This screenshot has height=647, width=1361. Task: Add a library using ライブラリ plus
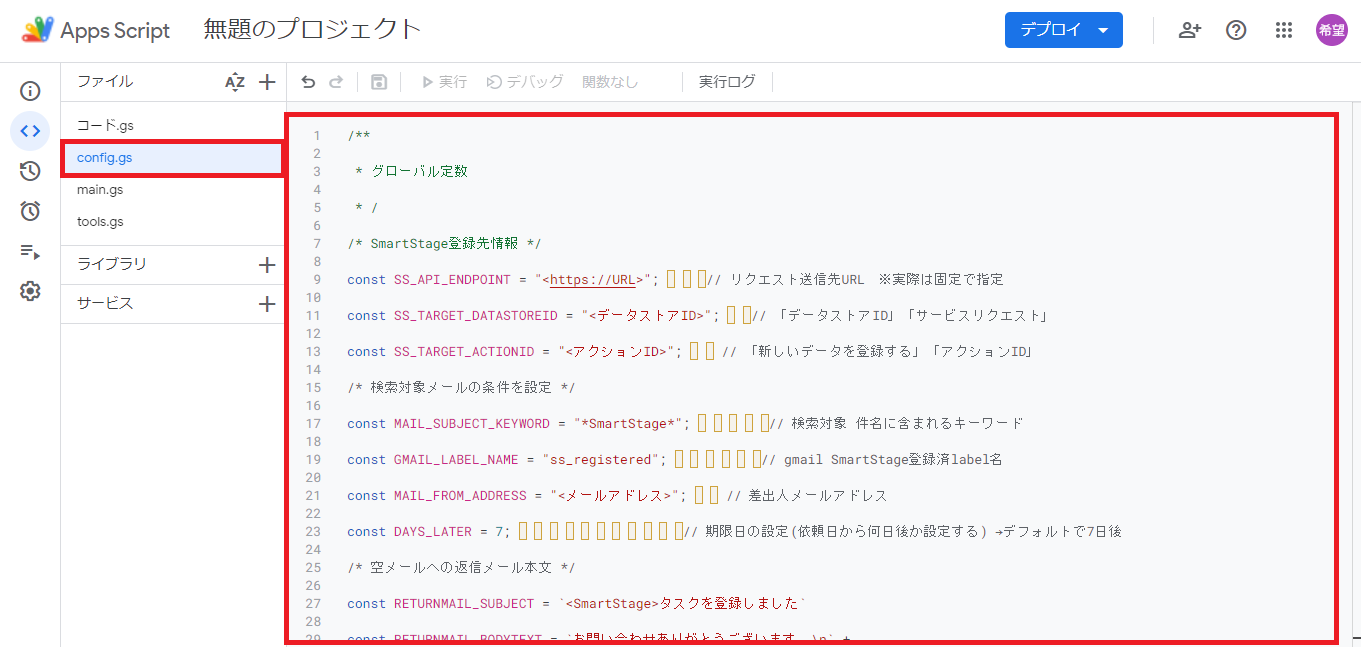(267, 265)
